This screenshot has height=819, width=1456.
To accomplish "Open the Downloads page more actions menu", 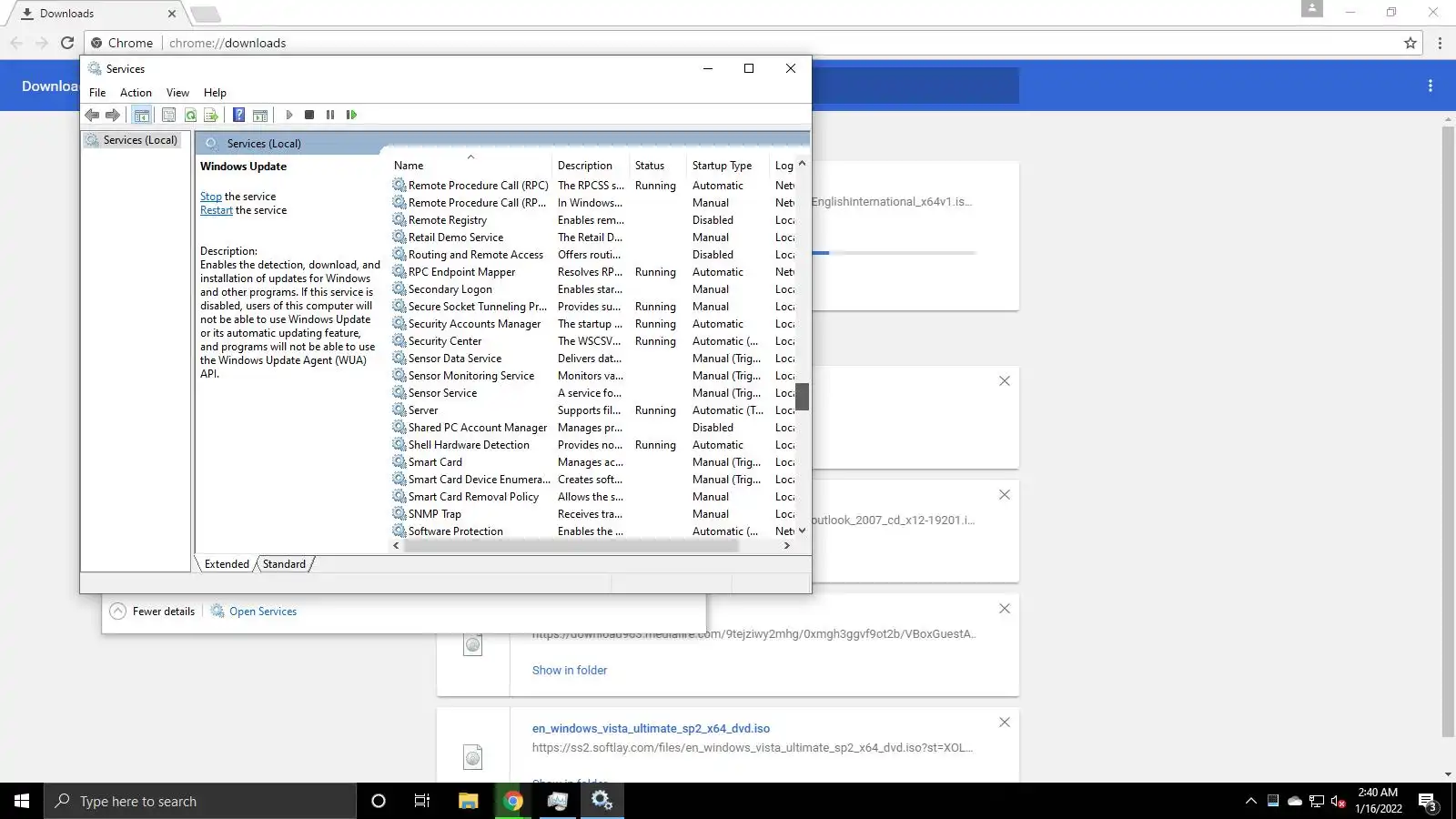I will point(1431,86).
